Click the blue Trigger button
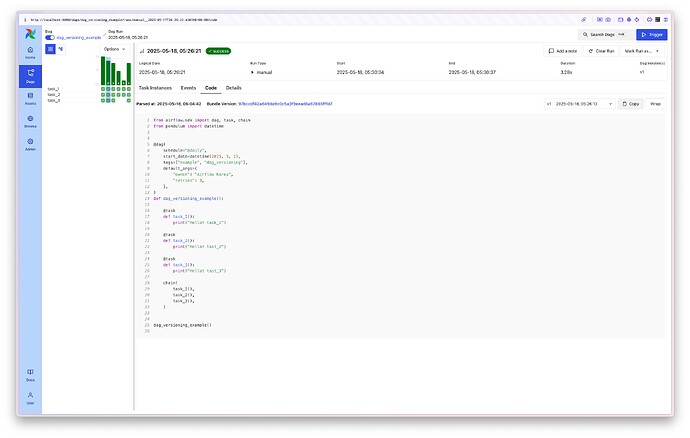This screenshot has height=438, width=690. [650, 34]
